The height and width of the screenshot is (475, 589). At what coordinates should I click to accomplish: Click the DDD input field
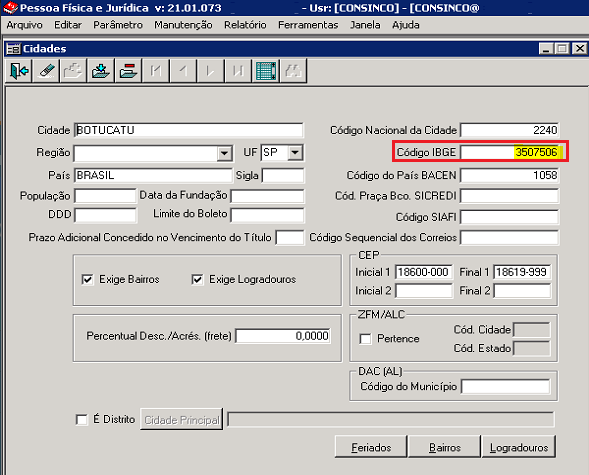coord(106,215)
